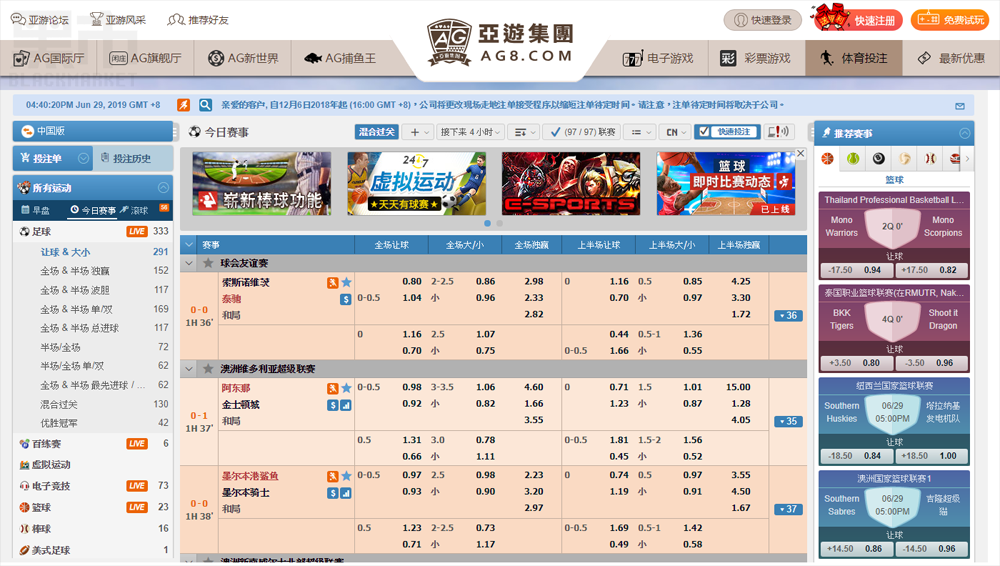The height and width of the screenshot is (566, 1000).
Task: Collapse the 推荐赛事 panel
Action: pyautogui.click(x=964, y=133)
